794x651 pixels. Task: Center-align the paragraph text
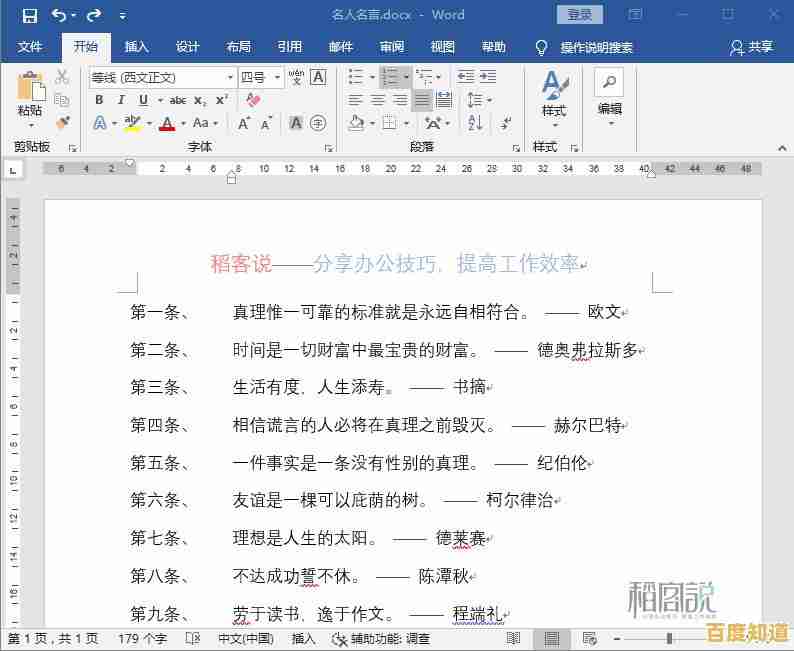click(x=378, y=100)
